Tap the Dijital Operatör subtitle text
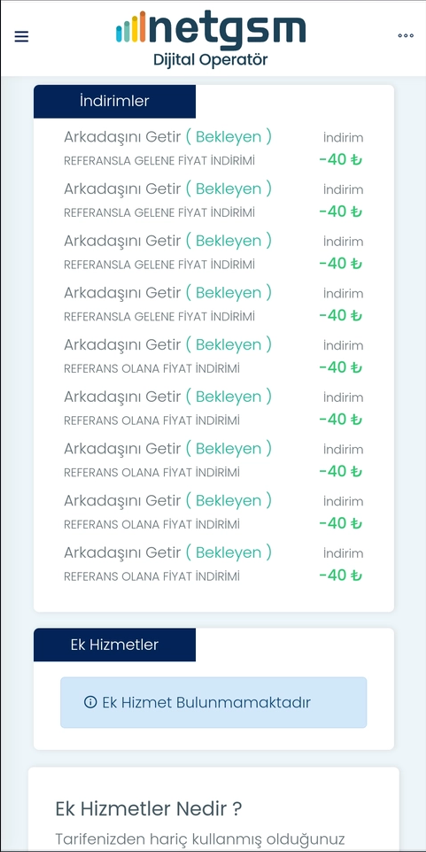This screenshot has width=426, height=852. (x=210, y=60)
